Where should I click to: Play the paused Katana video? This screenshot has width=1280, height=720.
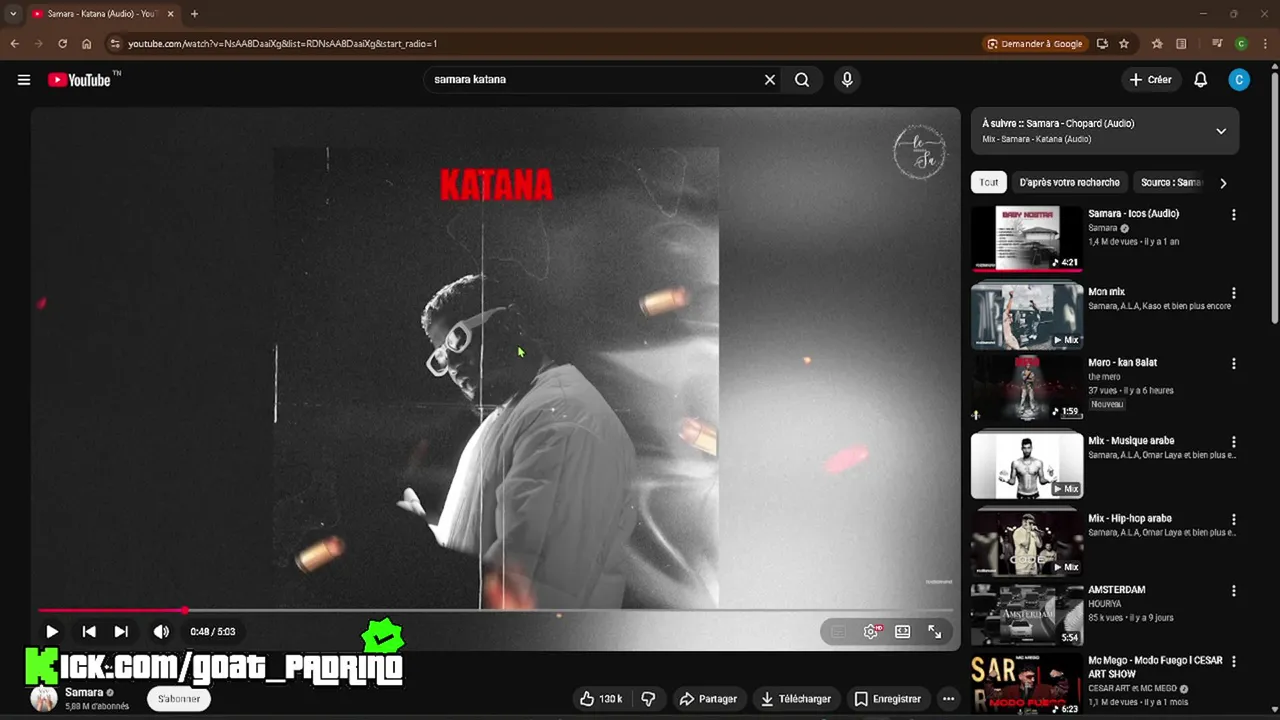pyautogui.click(x=52, y=632)
